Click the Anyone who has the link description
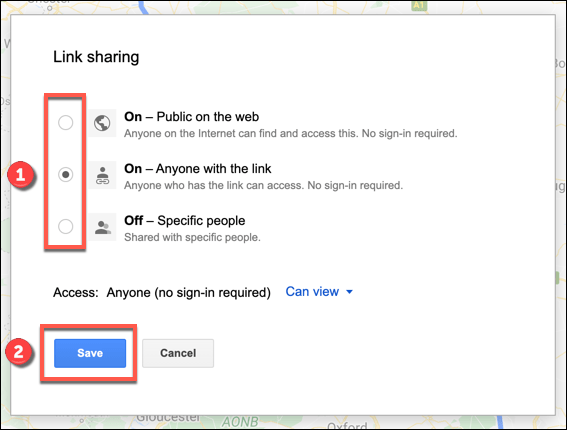This screenshot has height=430, width=567. pyautogui.click(x=263, y=186)
